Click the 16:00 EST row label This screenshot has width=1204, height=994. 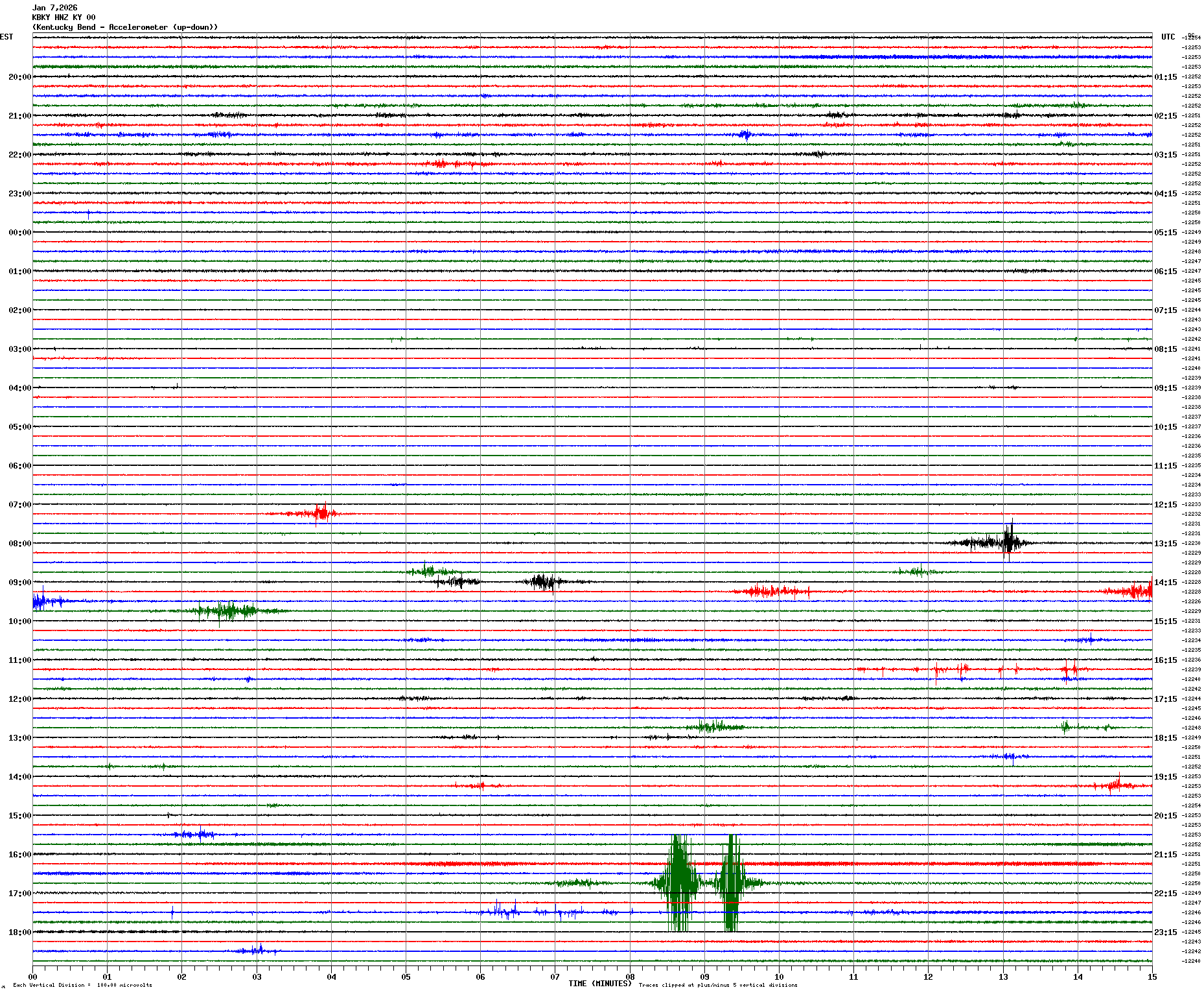[19, 855]
